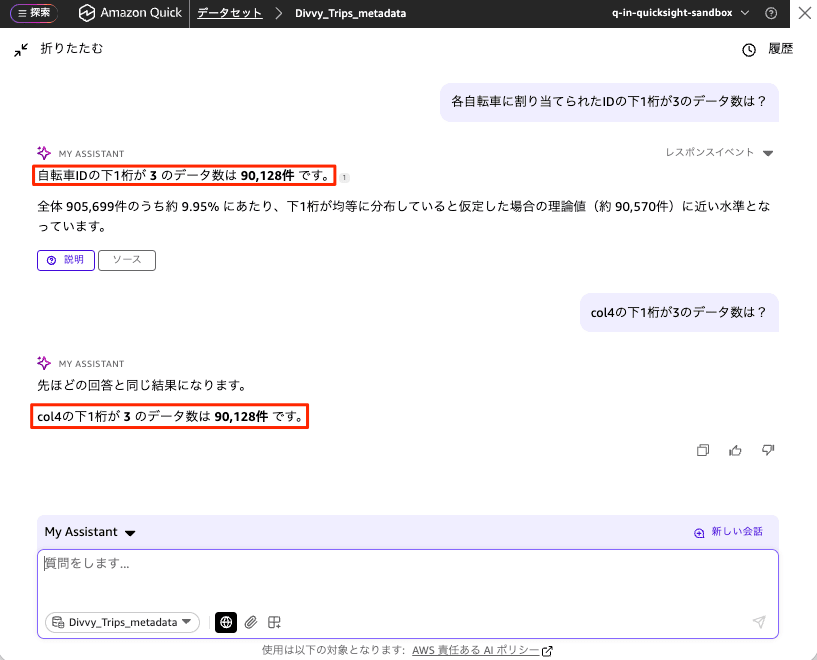Go to the データセット breadcrumb link

point(230,13)
